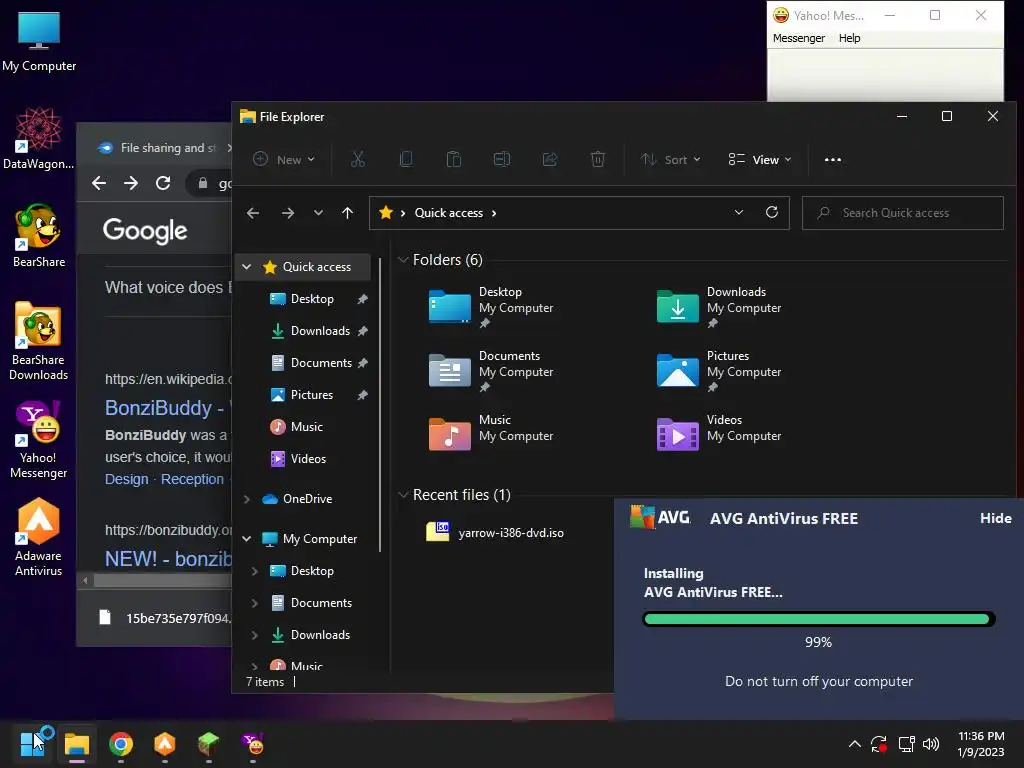Click Yahoo Messenger taskbar icon
1024x768 pixels.
[x=253, y=744]
